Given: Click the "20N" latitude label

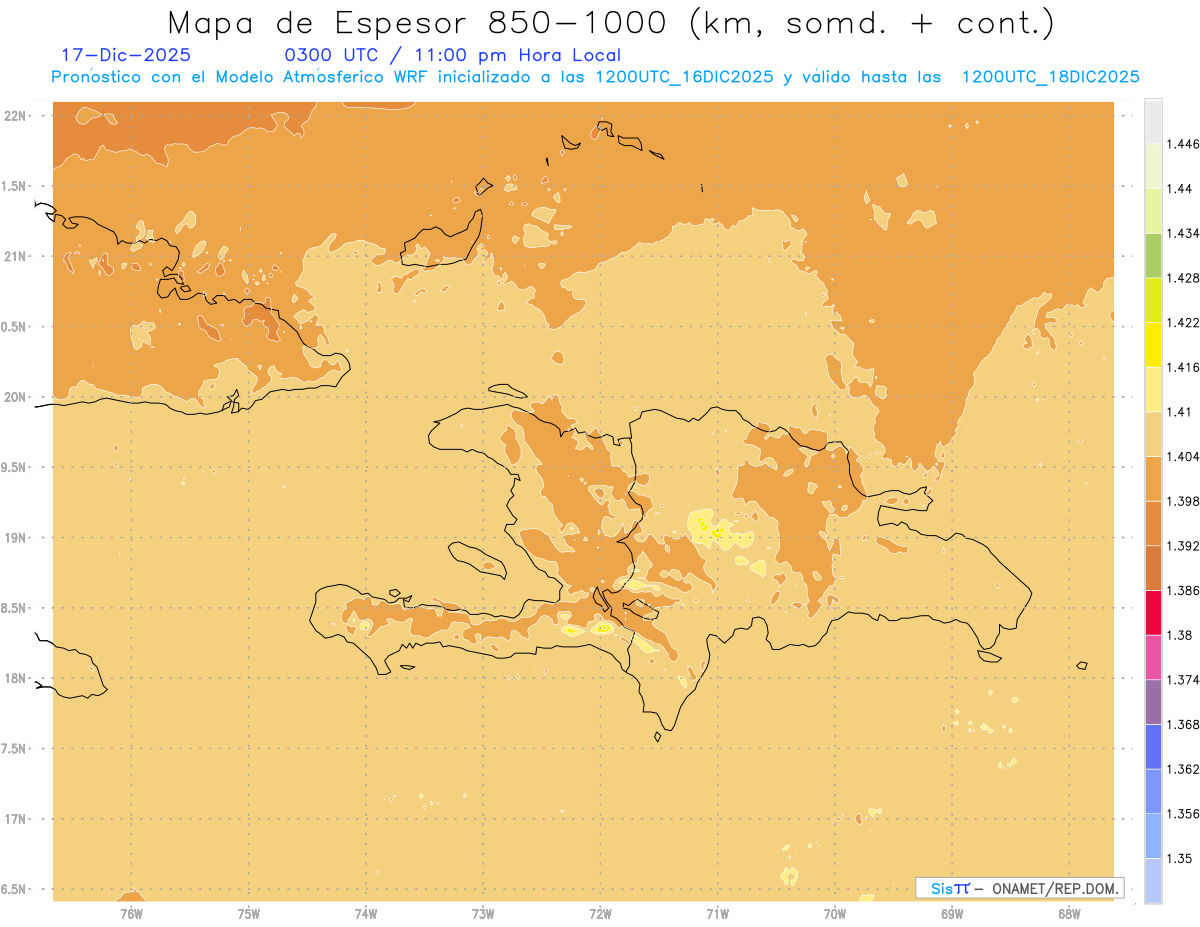Looking at the screenshot, I should 15,397.
